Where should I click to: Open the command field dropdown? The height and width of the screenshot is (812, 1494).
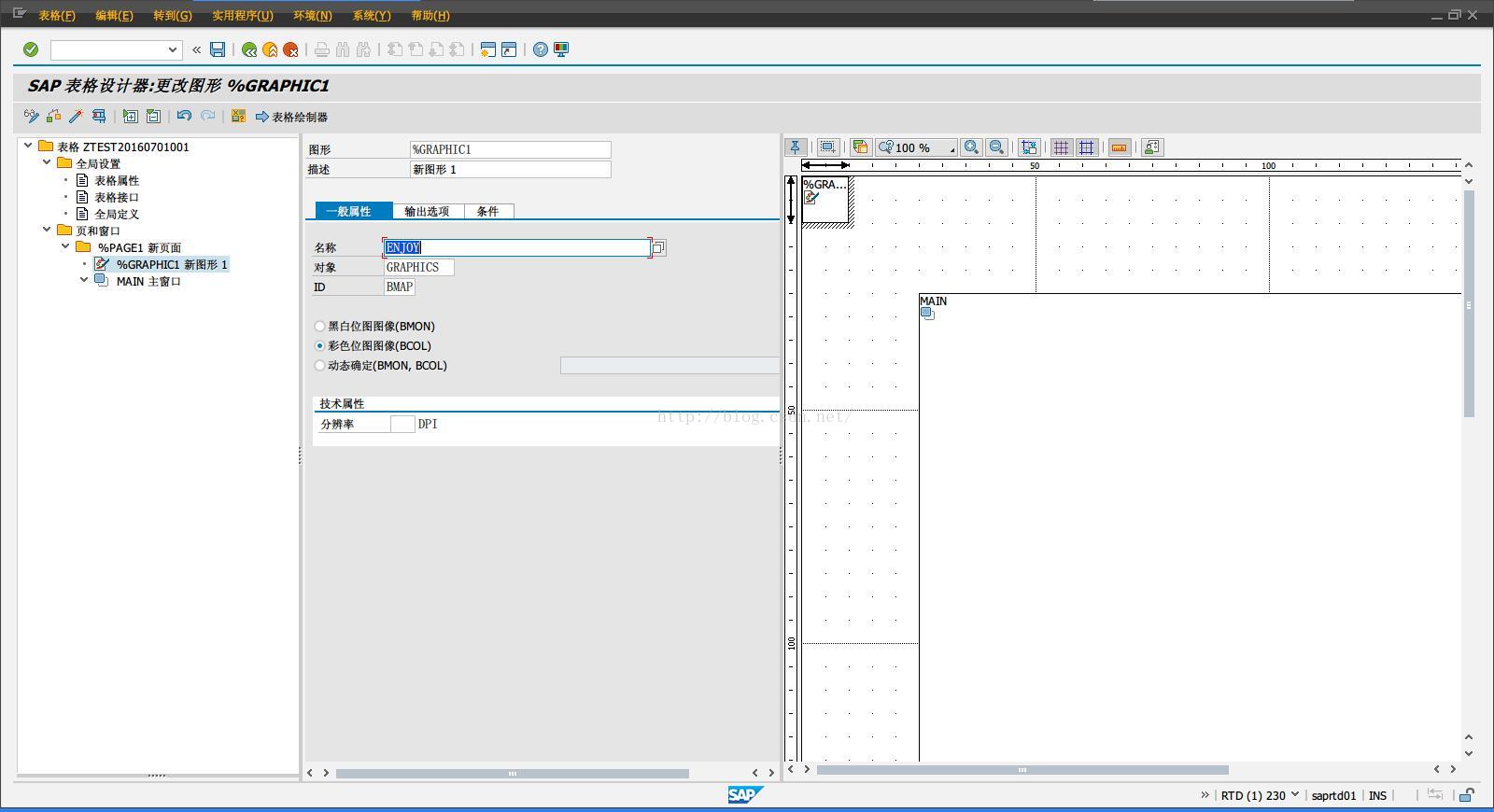(x=173, y=49)
